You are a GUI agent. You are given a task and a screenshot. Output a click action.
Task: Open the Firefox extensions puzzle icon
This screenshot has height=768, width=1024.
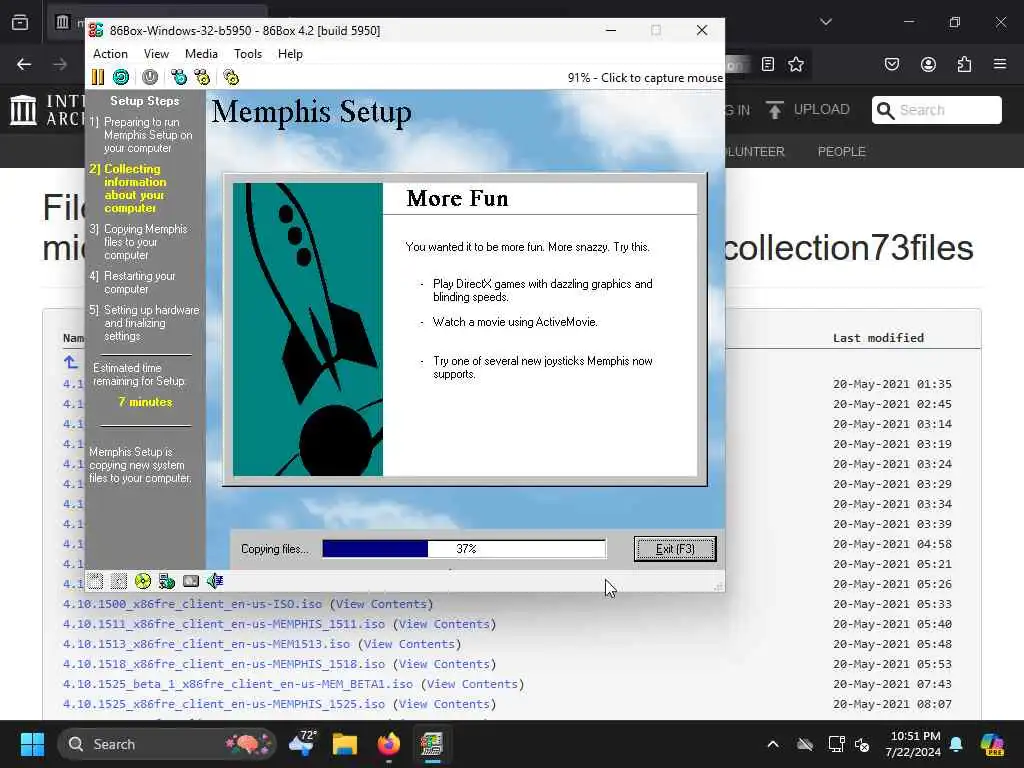click(x=964, y=64)
